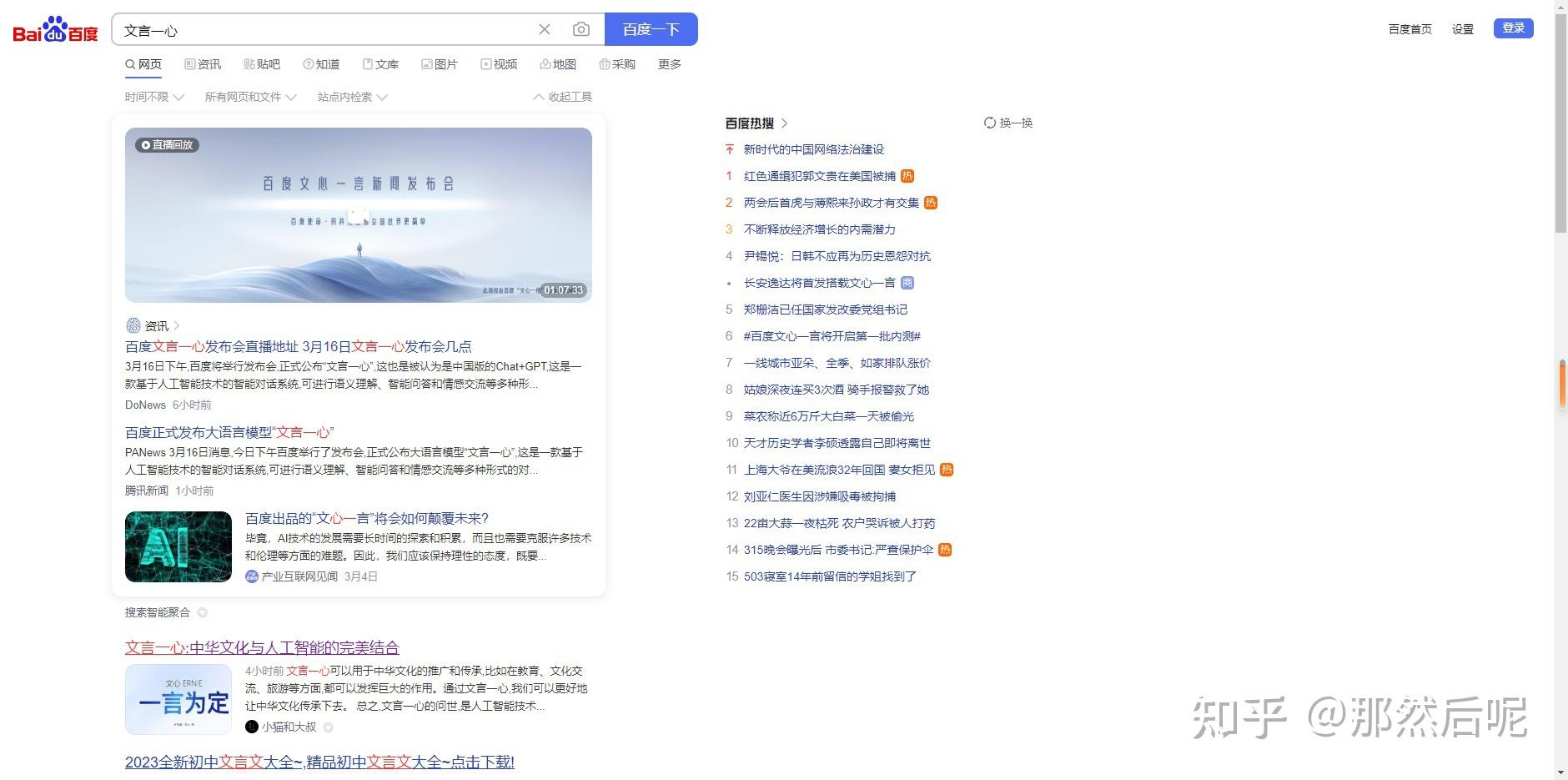1568x780 pixels.
Task: Click the 产业互联网见闻 source avatar icon
Action: [252, 576]
